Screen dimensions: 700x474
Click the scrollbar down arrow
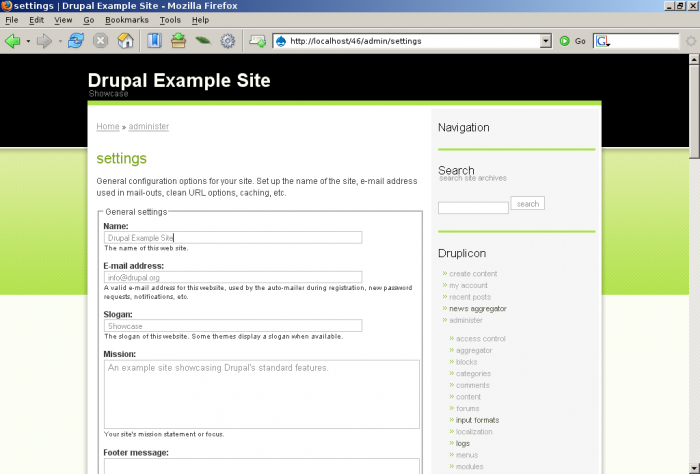(x=694, y=468)
